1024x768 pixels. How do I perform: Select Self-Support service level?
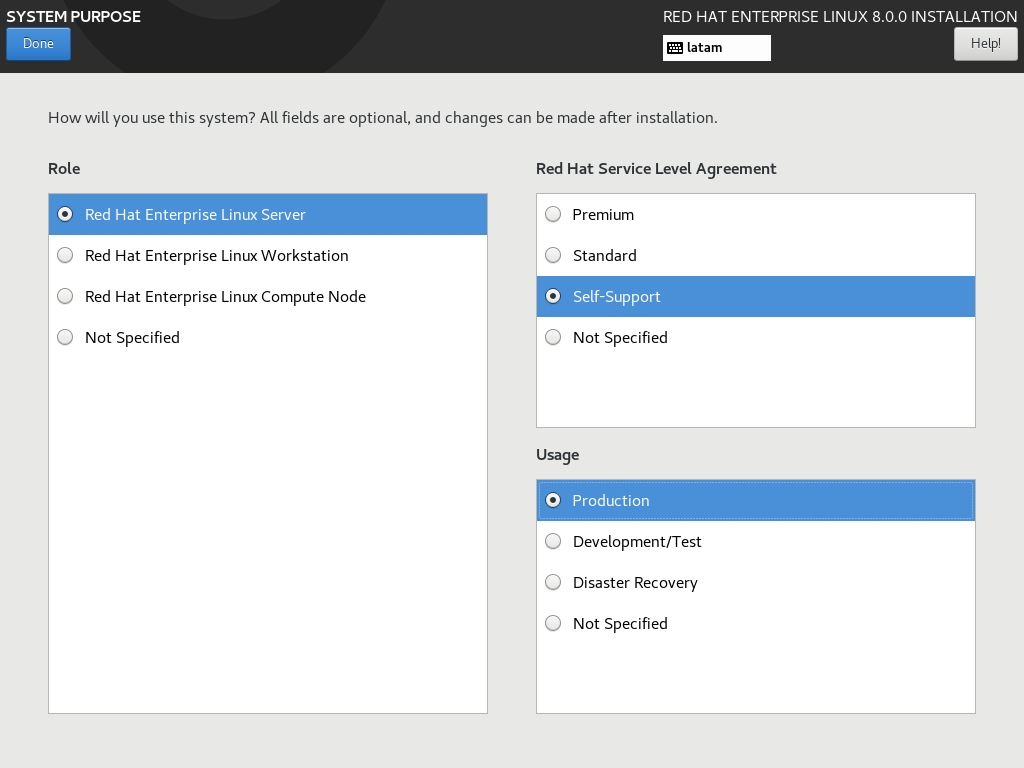tap(616, 297)
